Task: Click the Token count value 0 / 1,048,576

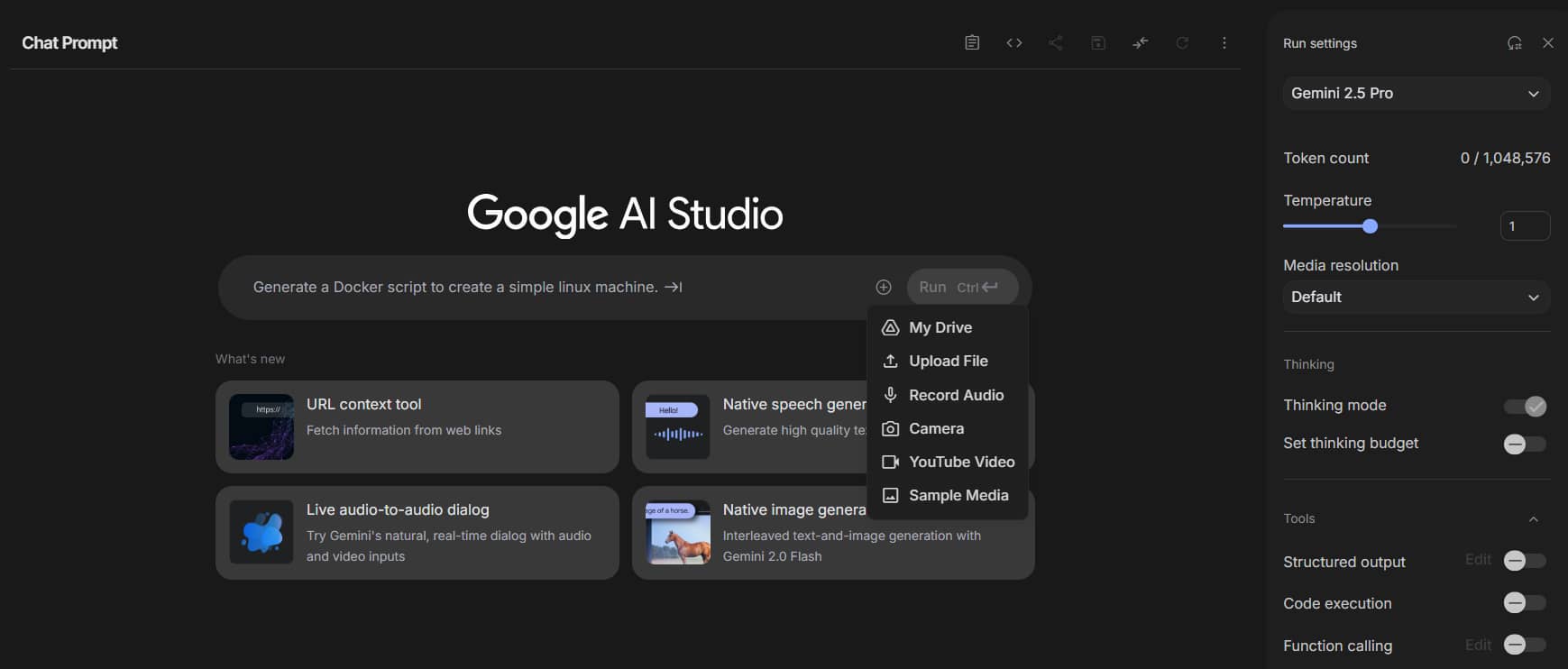Action: 1505,158
